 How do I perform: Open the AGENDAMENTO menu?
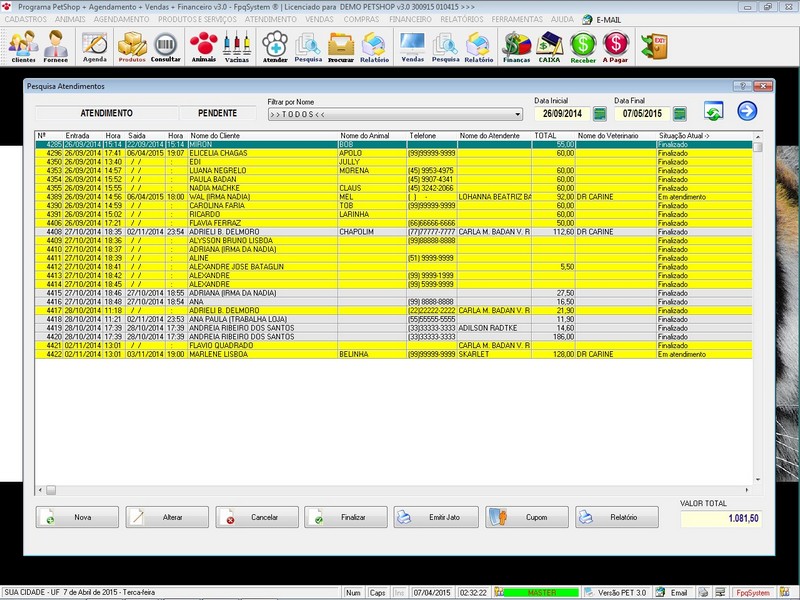pyautogui.click(x=121, y=19)
